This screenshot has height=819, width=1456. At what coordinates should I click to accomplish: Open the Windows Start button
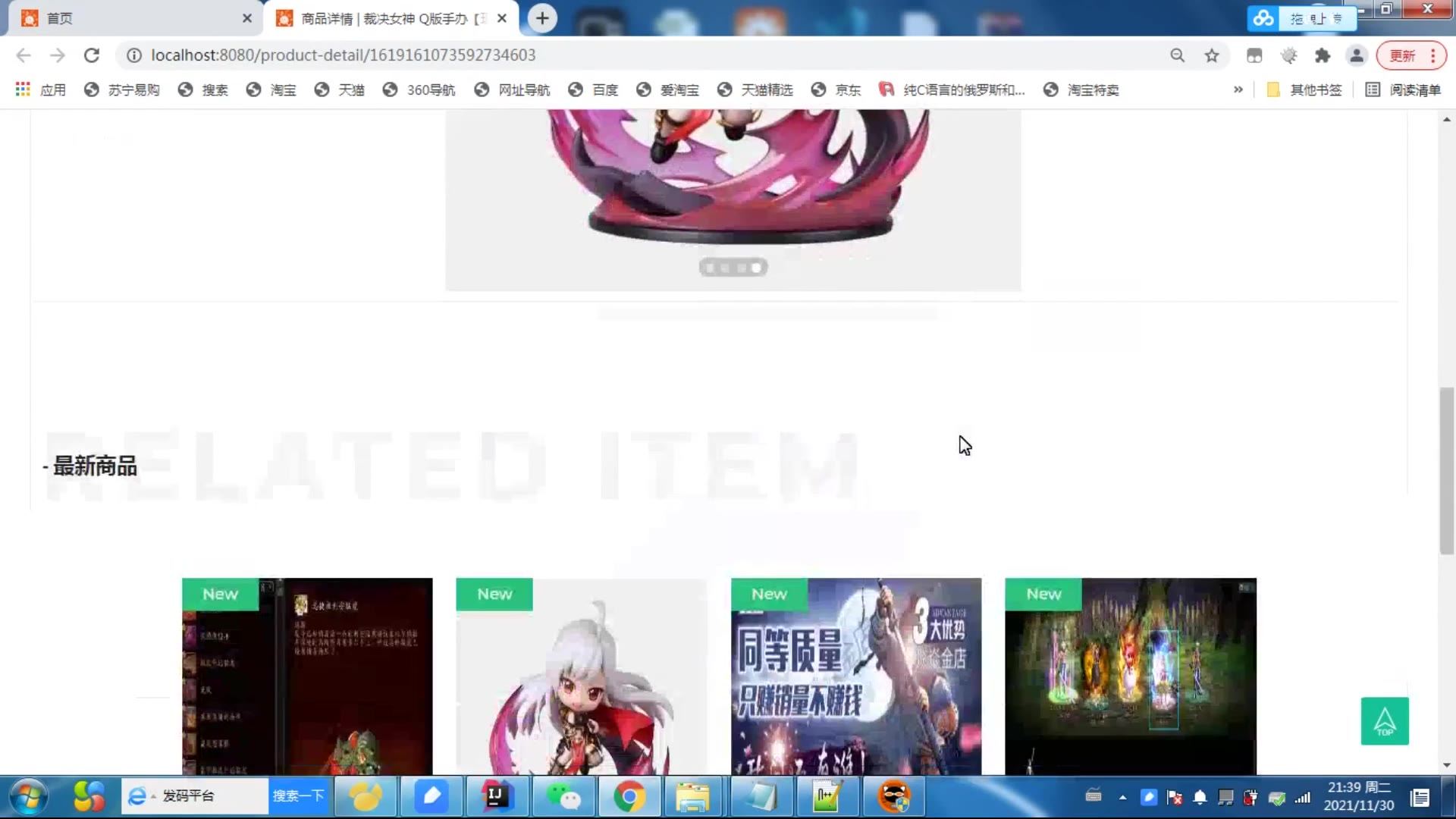pos(29,797)
